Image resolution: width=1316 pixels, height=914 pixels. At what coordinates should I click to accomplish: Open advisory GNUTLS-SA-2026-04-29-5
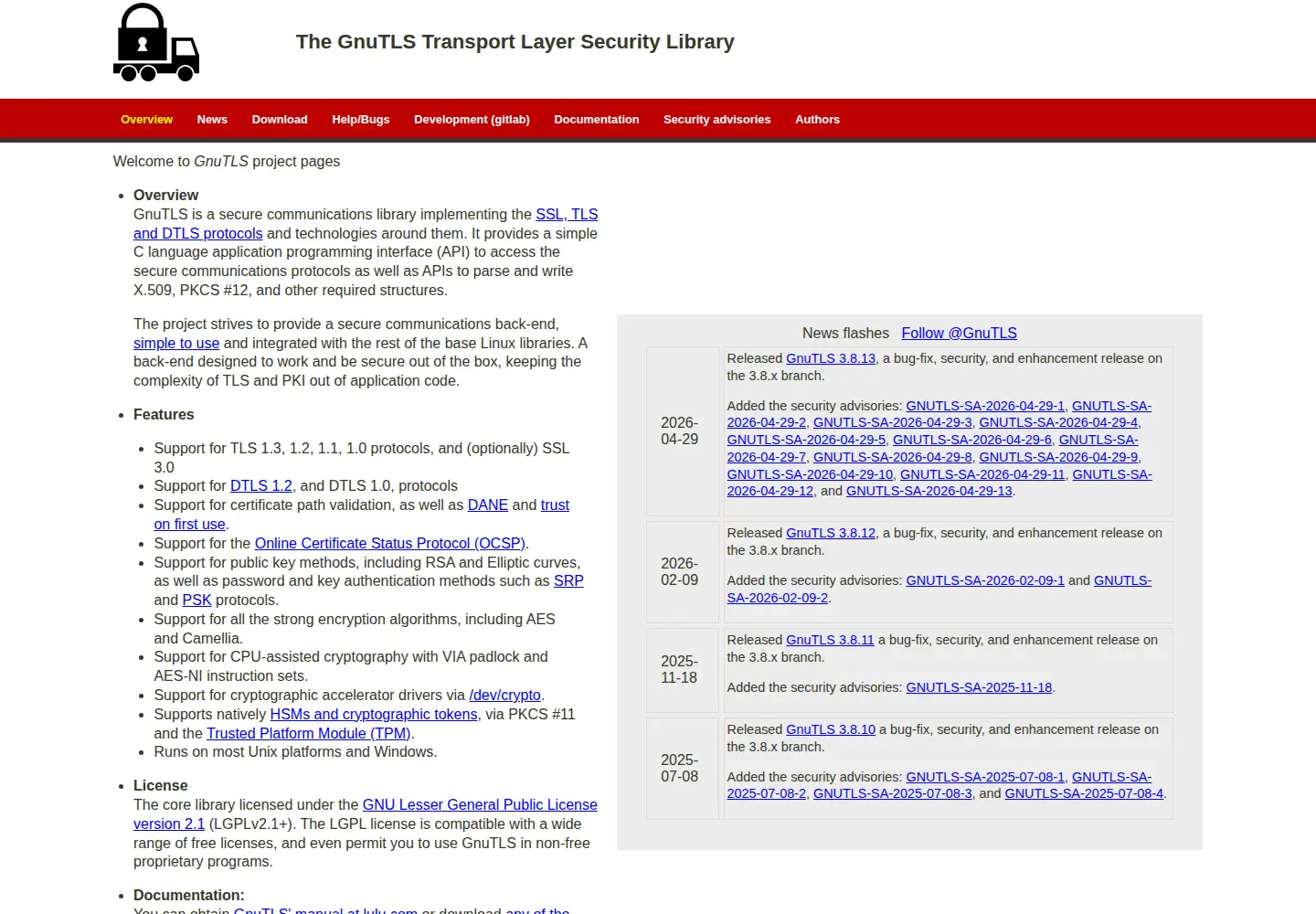point(806,440)
